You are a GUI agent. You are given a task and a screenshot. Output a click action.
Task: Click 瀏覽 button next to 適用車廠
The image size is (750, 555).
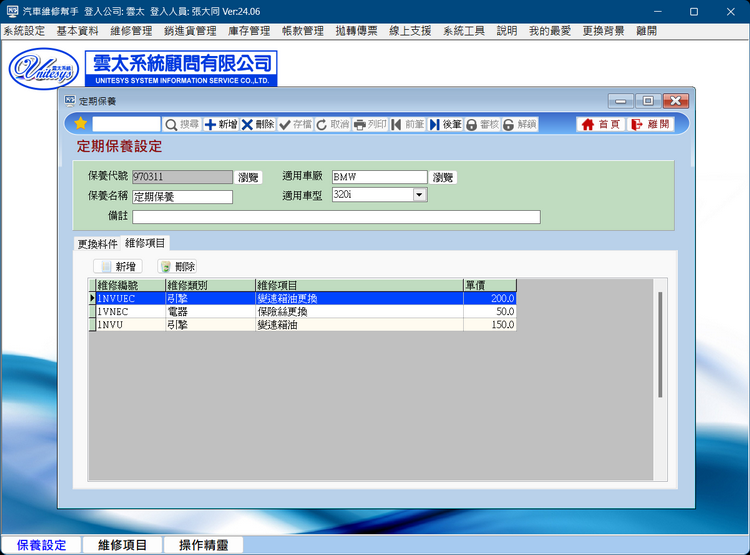click(x=443, y=177)
